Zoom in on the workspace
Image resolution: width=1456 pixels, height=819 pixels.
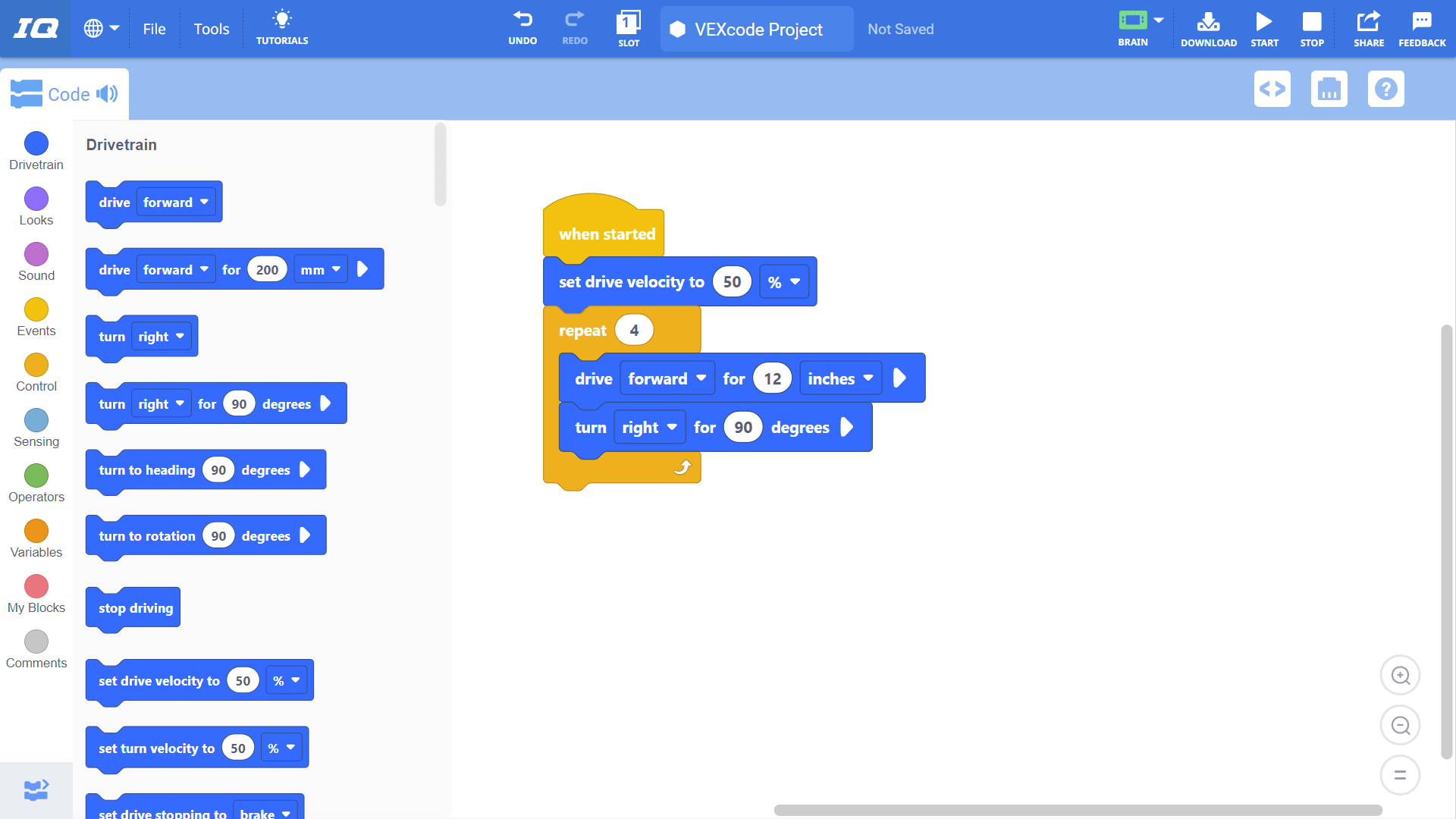point(1400,675)
